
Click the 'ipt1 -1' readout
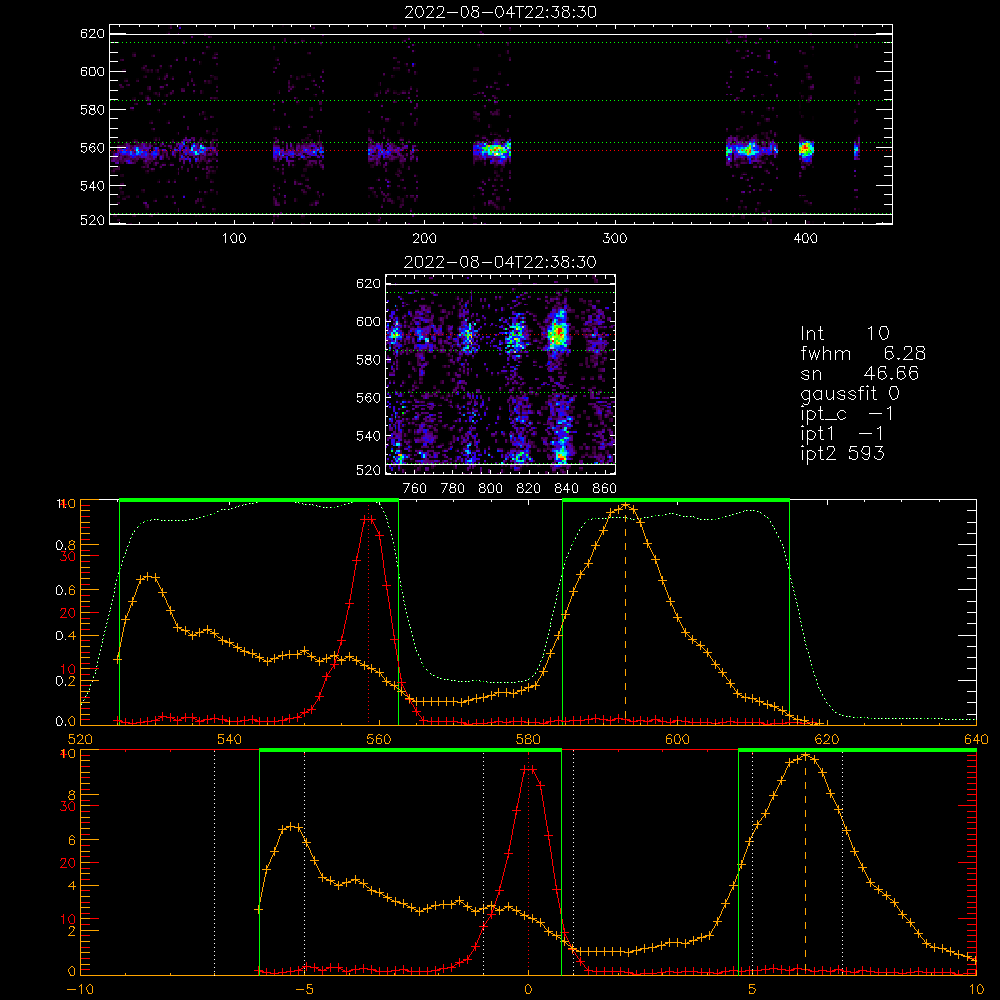(x=842, y=434)
